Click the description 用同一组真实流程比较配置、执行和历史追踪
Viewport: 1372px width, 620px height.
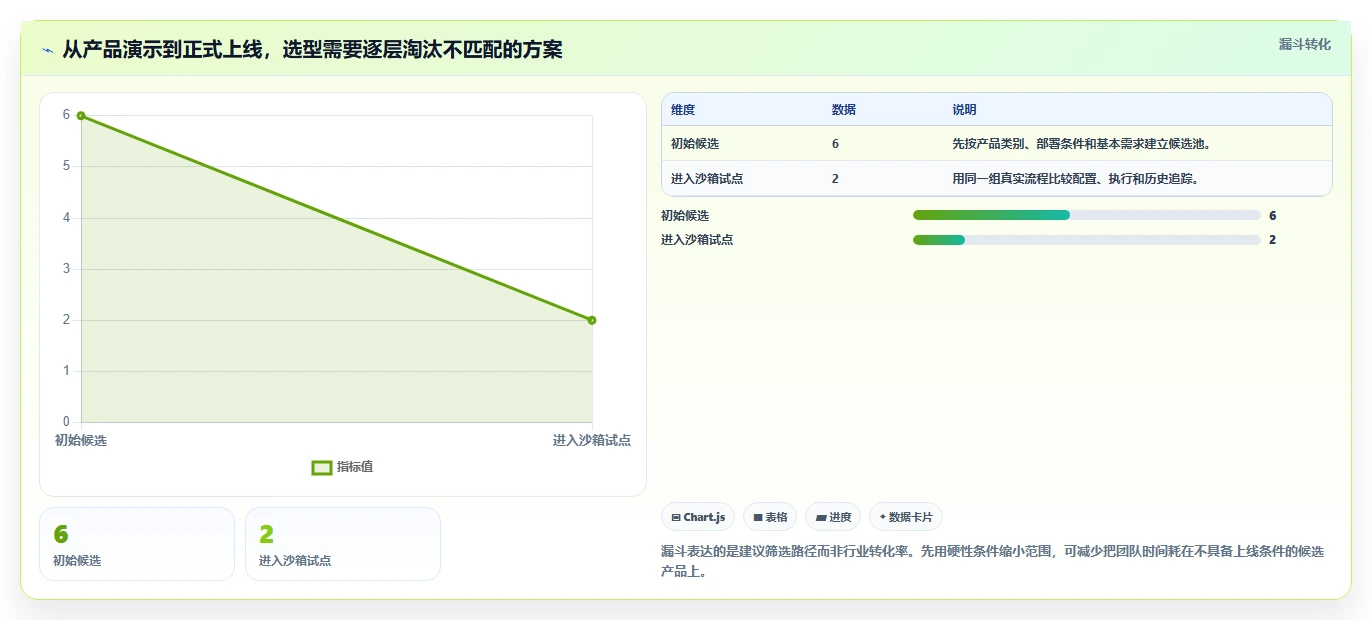click(1076, 179)
